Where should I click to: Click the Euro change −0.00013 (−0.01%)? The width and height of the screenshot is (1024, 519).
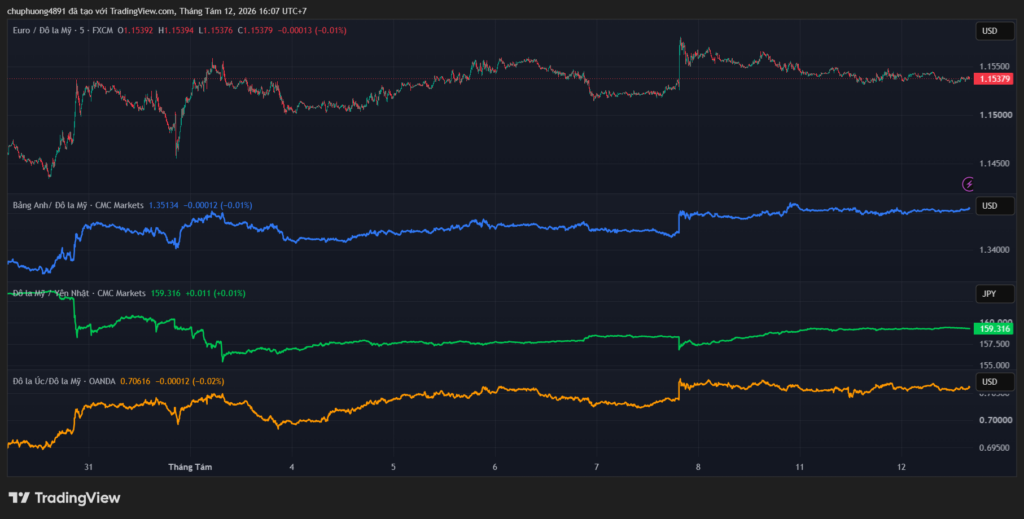point(312,31)
